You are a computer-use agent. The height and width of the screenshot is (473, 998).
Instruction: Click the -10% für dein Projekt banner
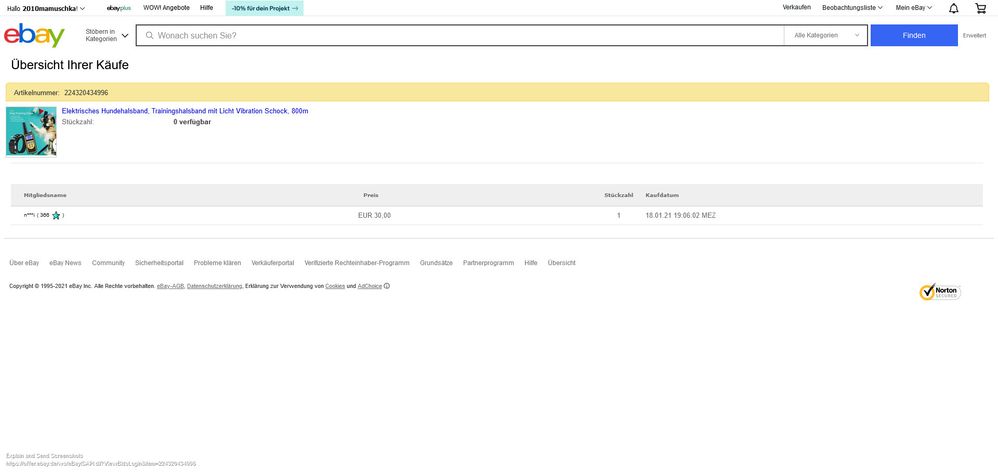pos(265,8)
